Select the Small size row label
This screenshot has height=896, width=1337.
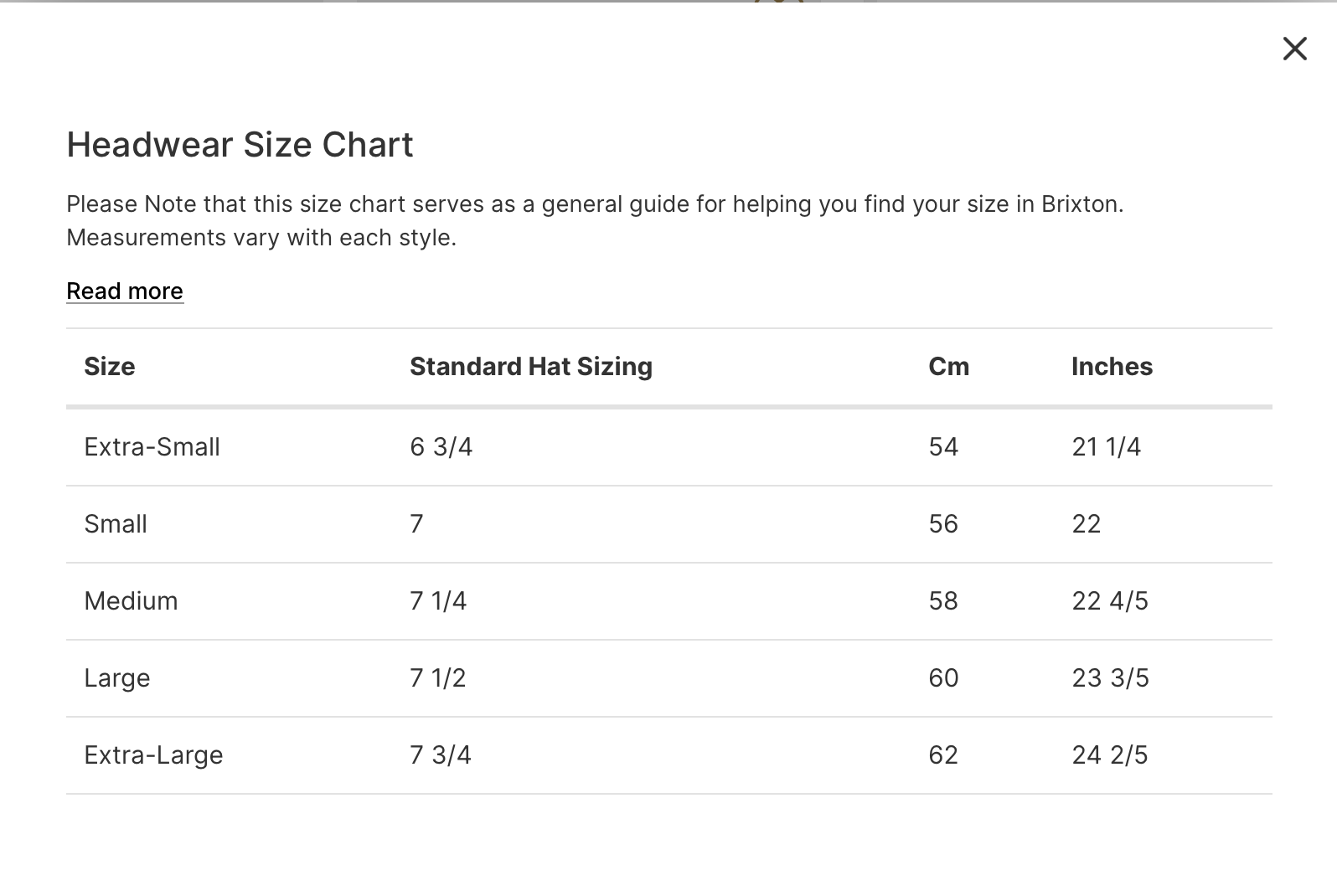(x=116, y=523)
